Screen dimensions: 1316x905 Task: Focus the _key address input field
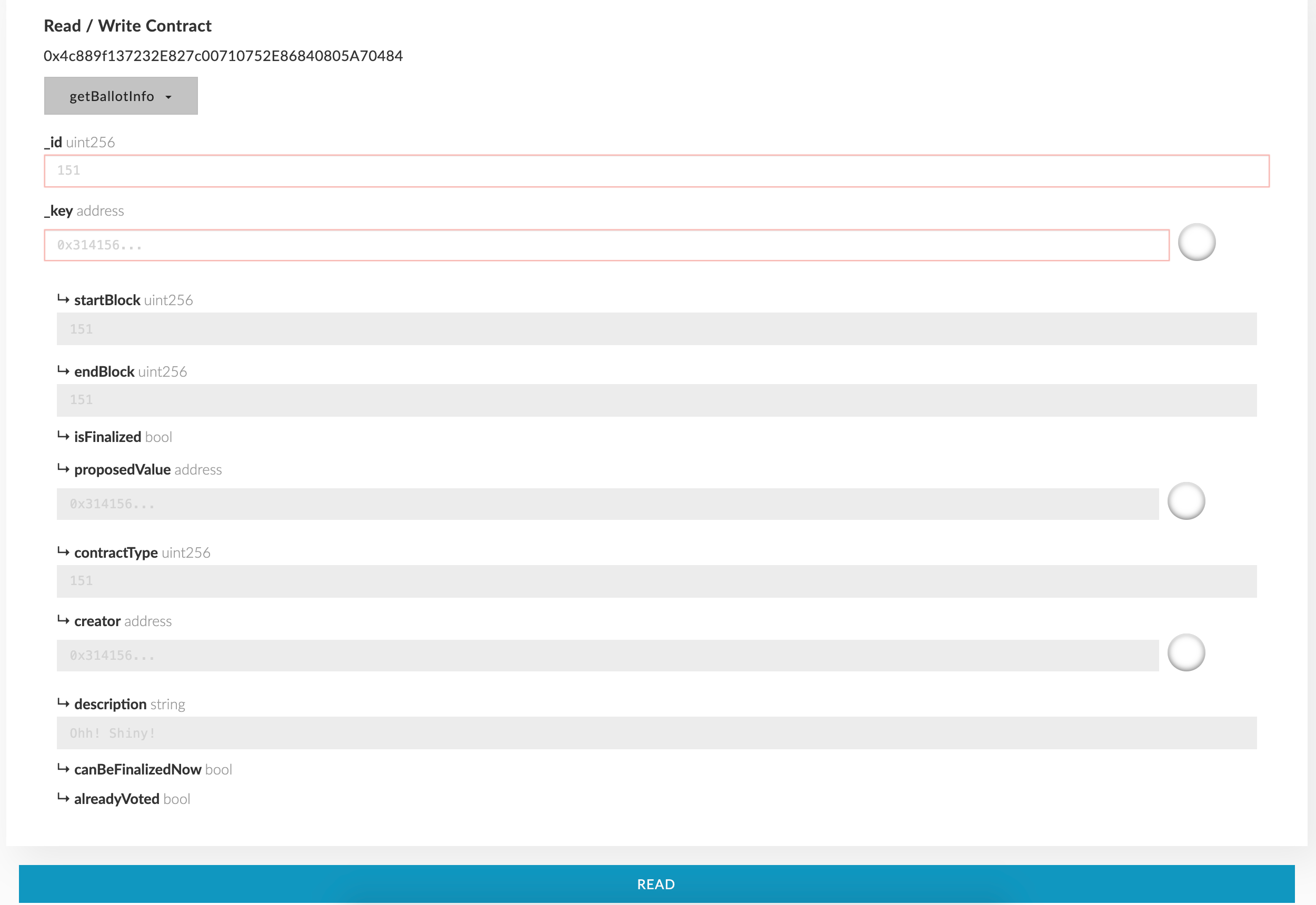tap(606, 245)
